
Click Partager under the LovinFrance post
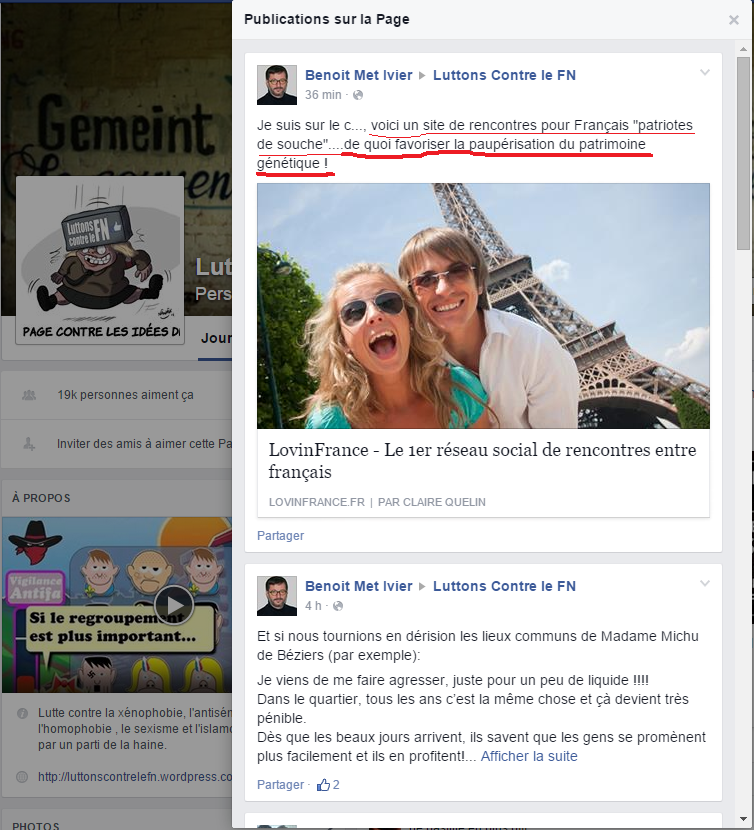coord(280,536)
